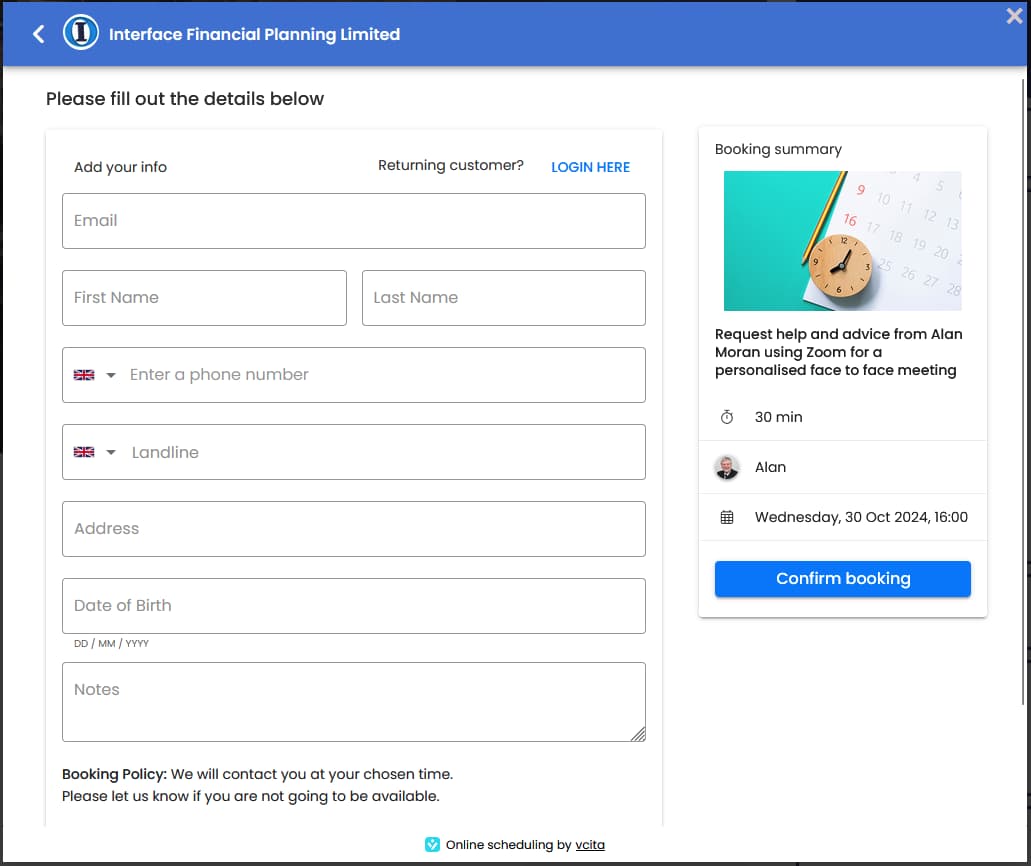Close the booking dialog with X
Viewport: 1031px width, 866px height.
click(x=1014, y=15)
